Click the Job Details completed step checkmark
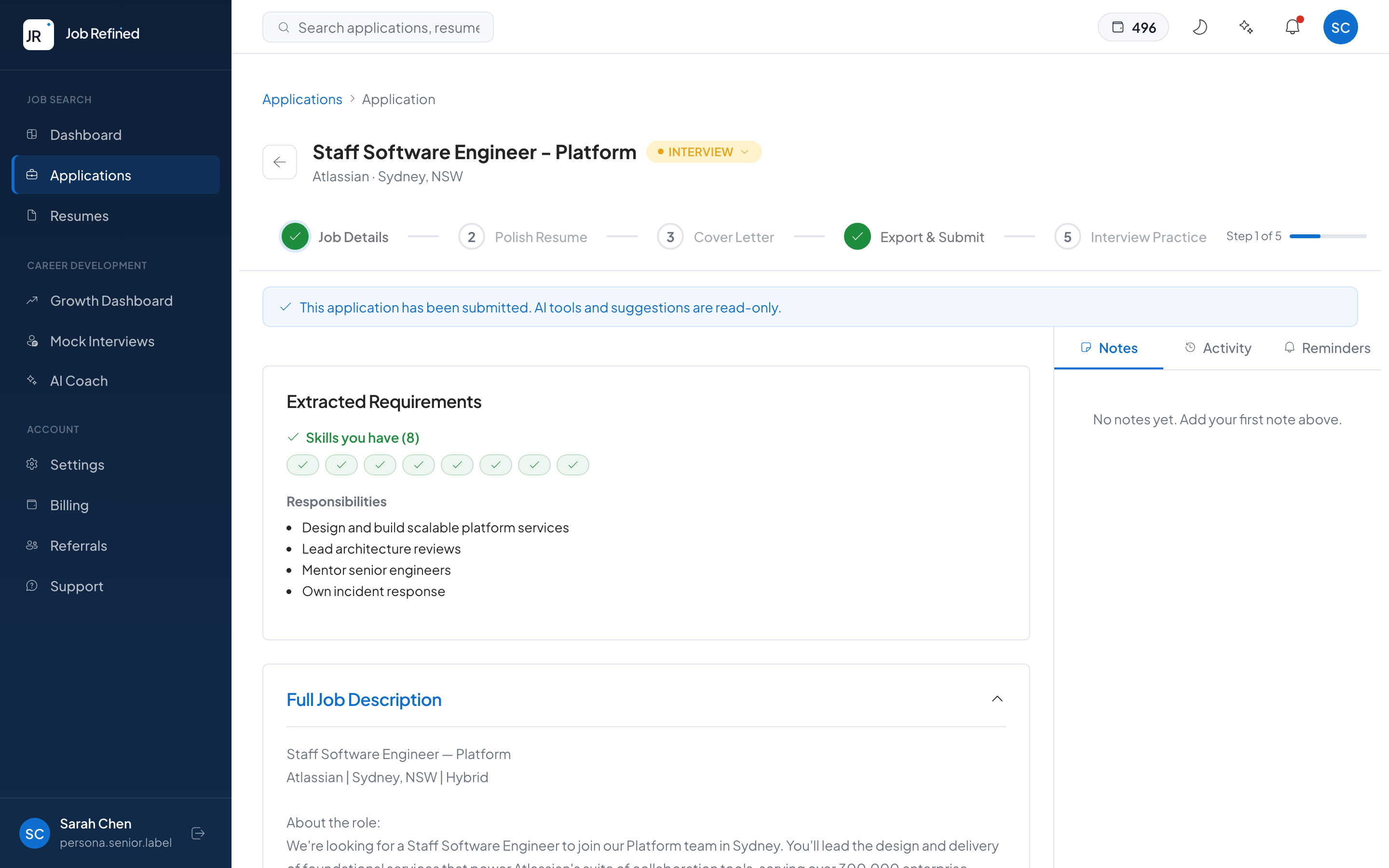The width and height of the screenshot is (1389, 868). pyautogui.click(x=295, y=236)
